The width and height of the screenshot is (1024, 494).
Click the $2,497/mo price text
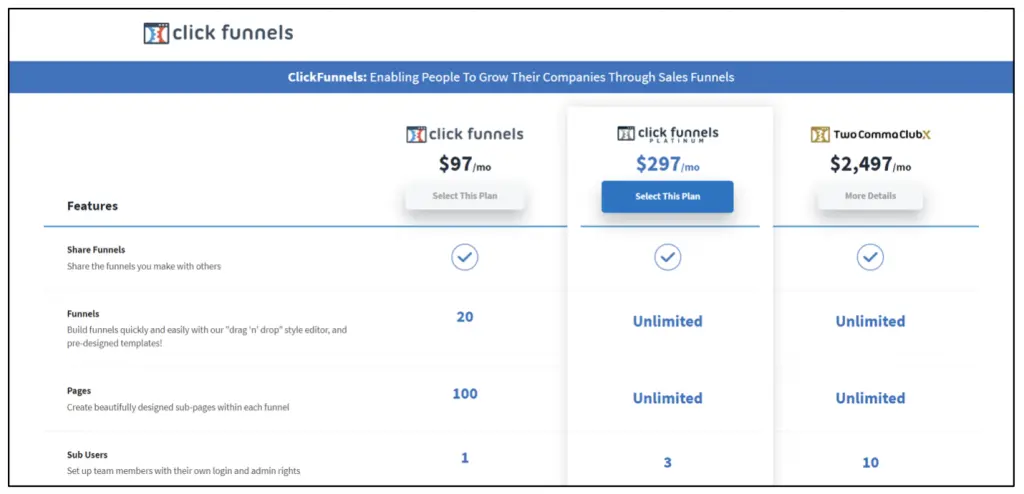(x=870, y=164)
